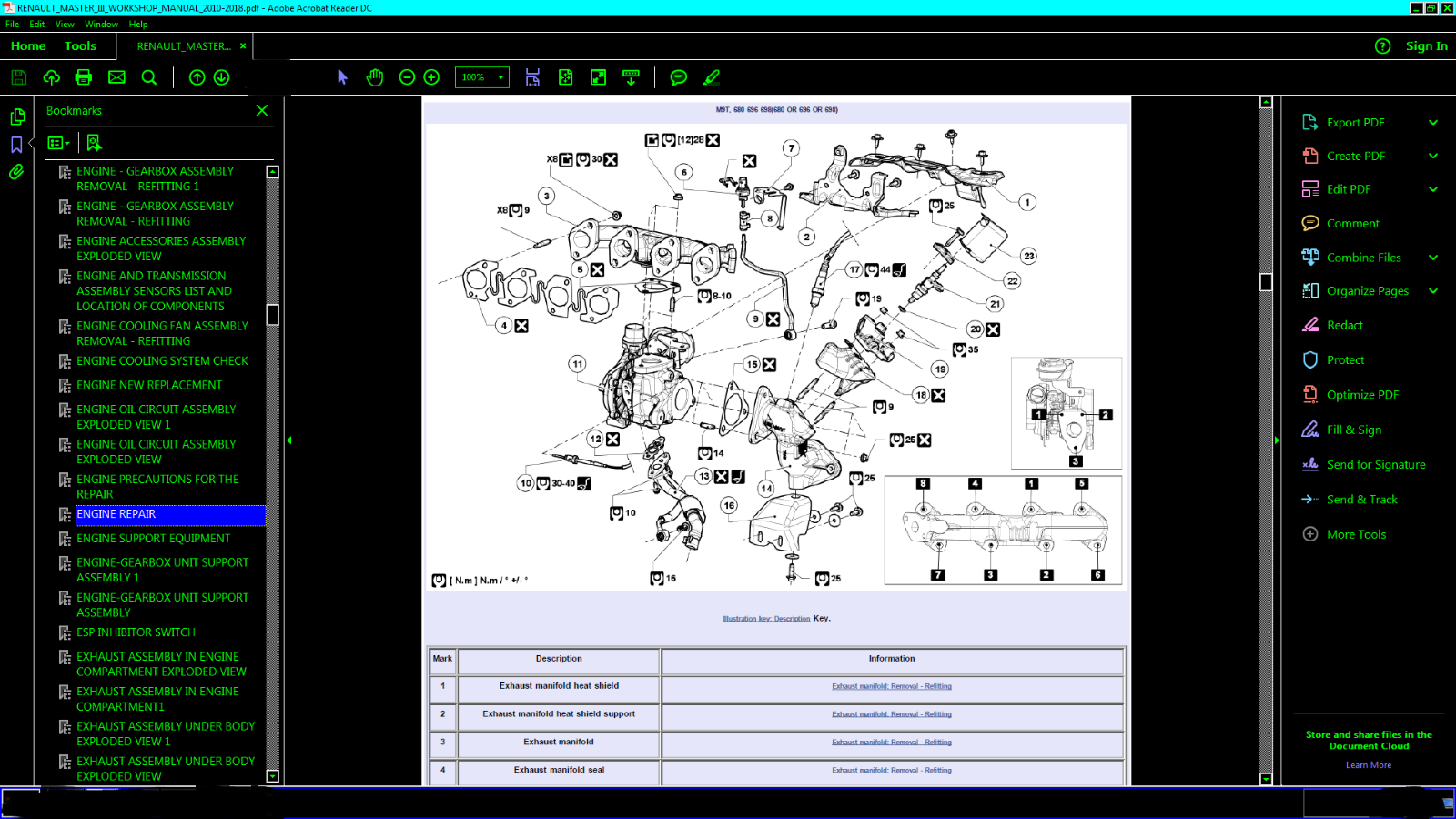Open the View menu
This screenshot has height=819, width=1456.
tap(65, 25)
